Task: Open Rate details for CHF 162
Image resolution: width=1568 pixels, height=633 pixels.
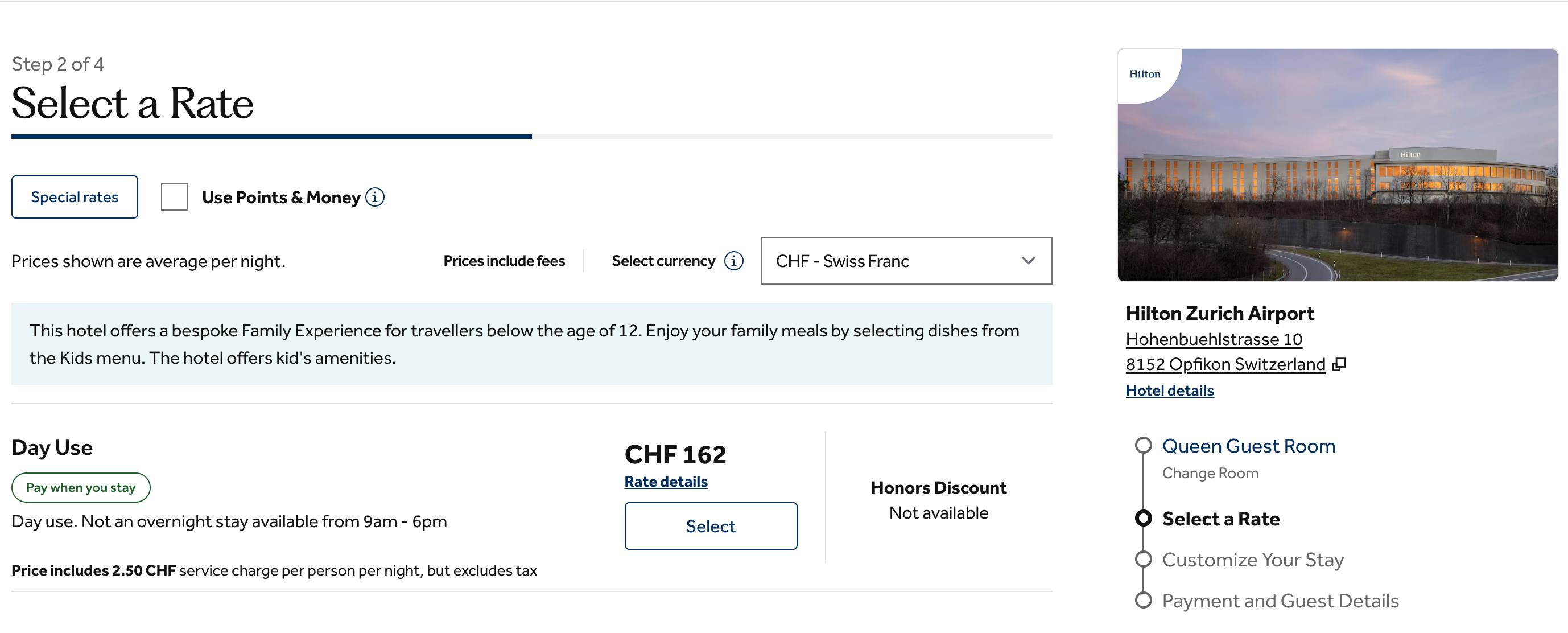Action: tap(665, 482)
